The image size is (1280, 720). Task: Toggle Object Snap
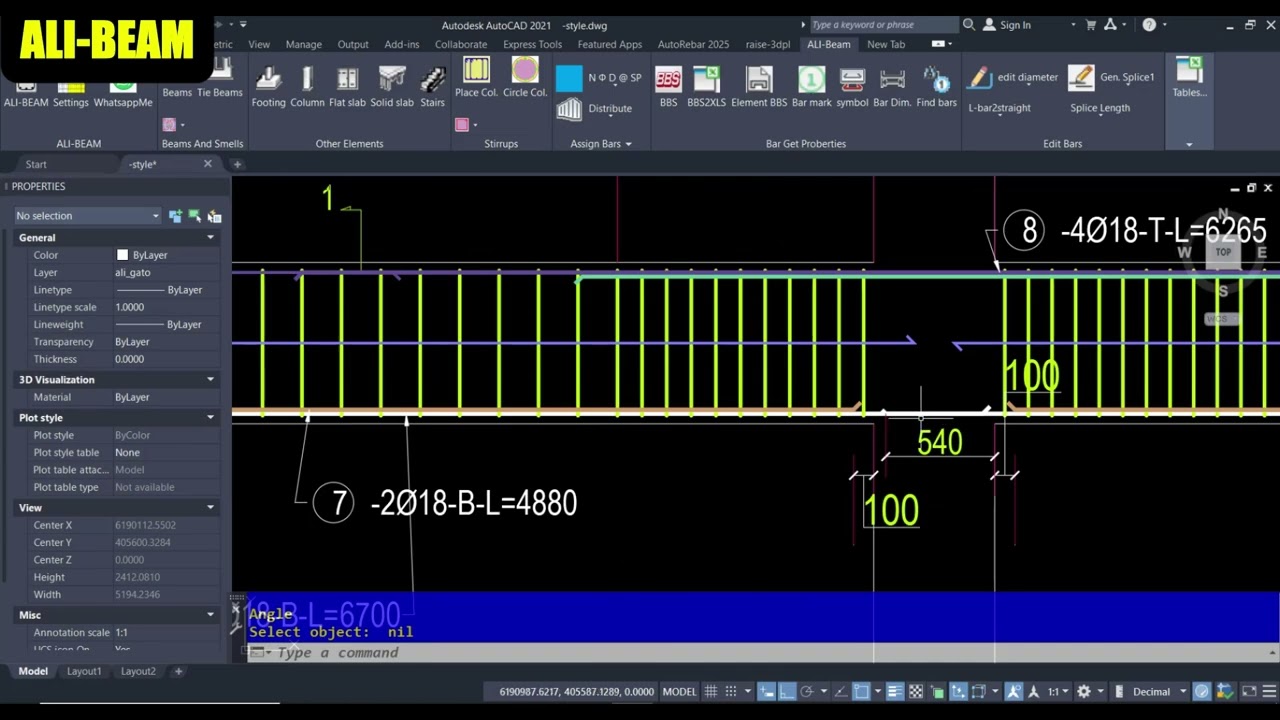coord(861,691)
